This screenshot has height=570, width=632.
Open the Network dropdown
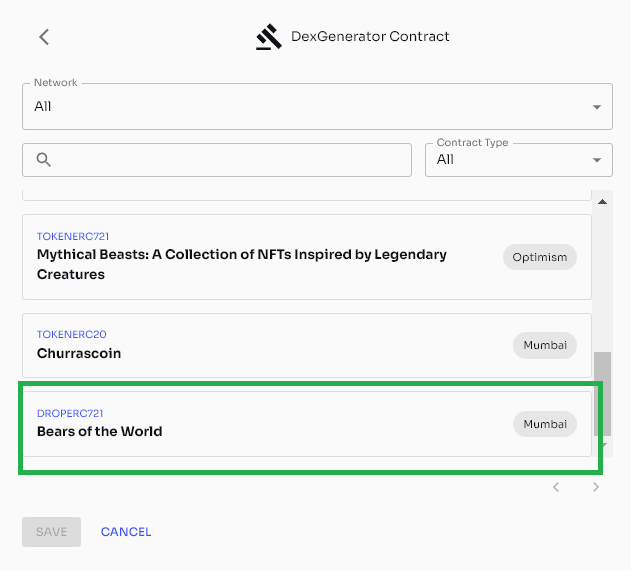pyautogui.click(x=317, y=106)
